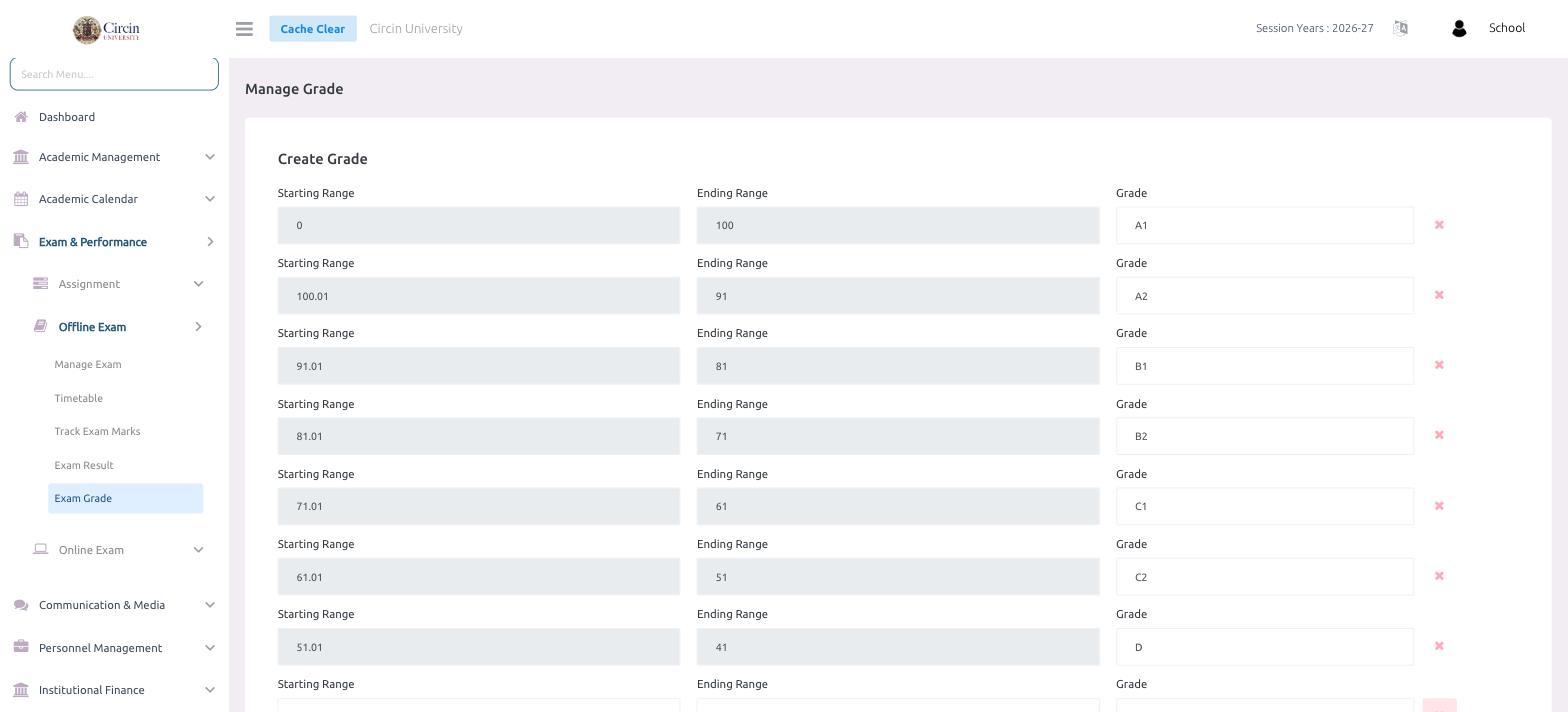Click the Grade field containing A1
The height and width of the screenshot is (712, 1568).
1265,225
